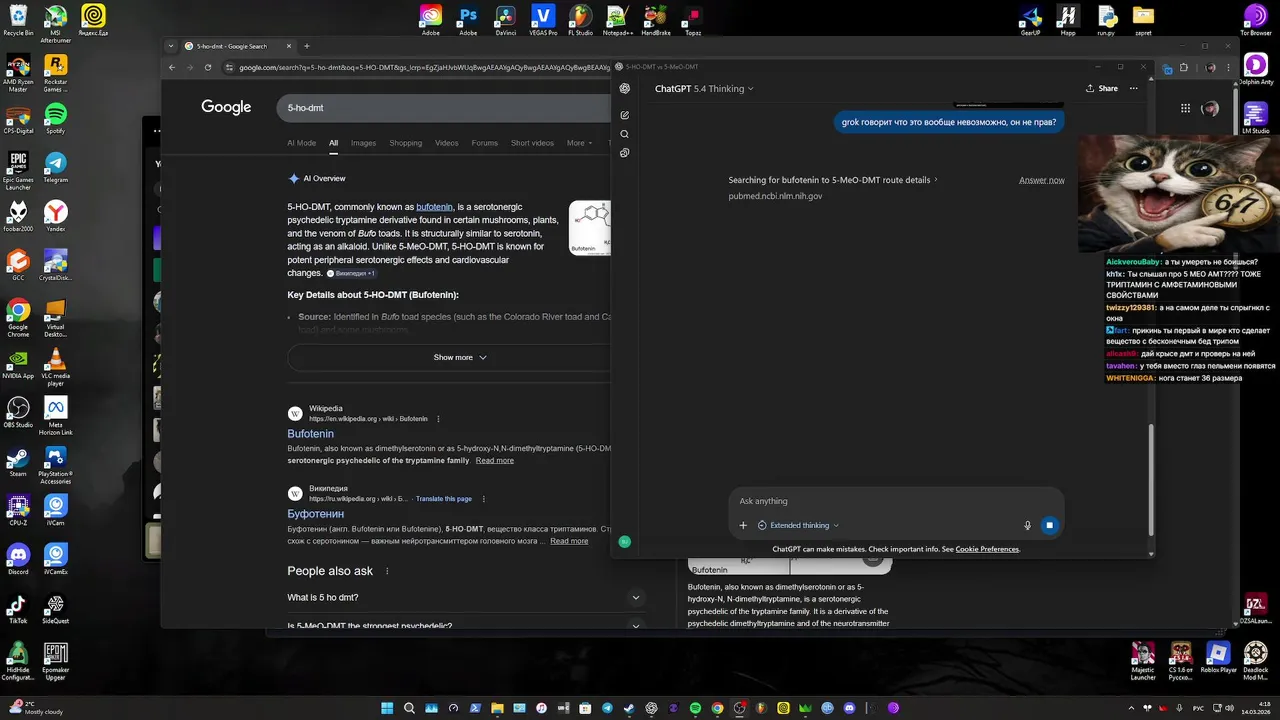Switch to Steam in the taskbar

click(629, 708)
